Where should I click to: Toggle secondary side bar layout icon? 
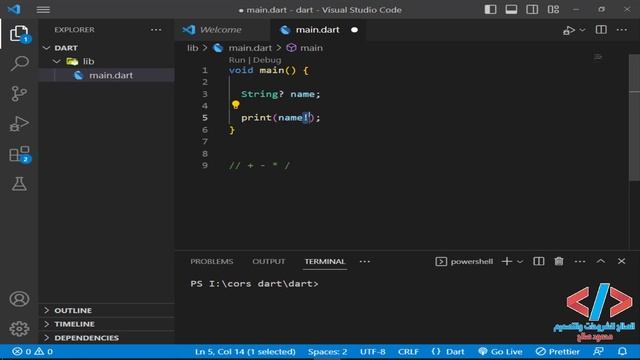(x=532, y=9)
